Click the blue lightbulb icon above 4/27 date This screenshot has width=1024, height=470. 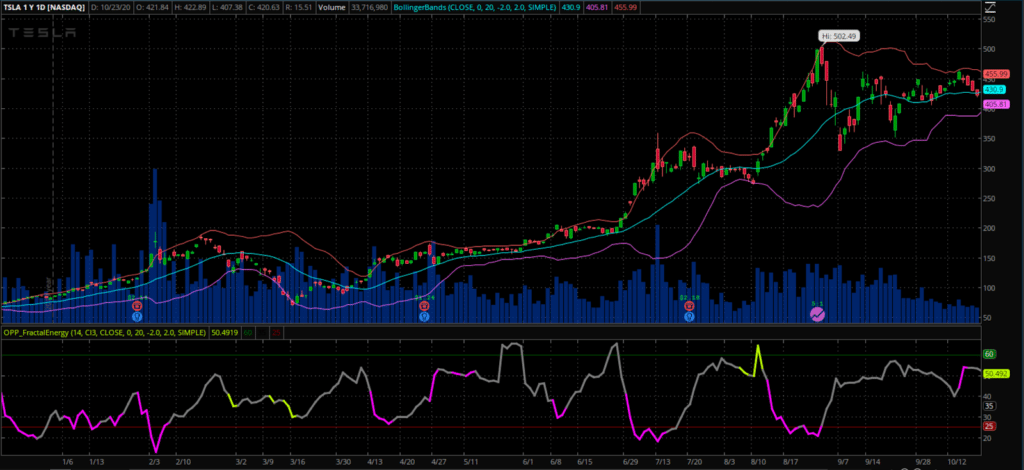424,317
